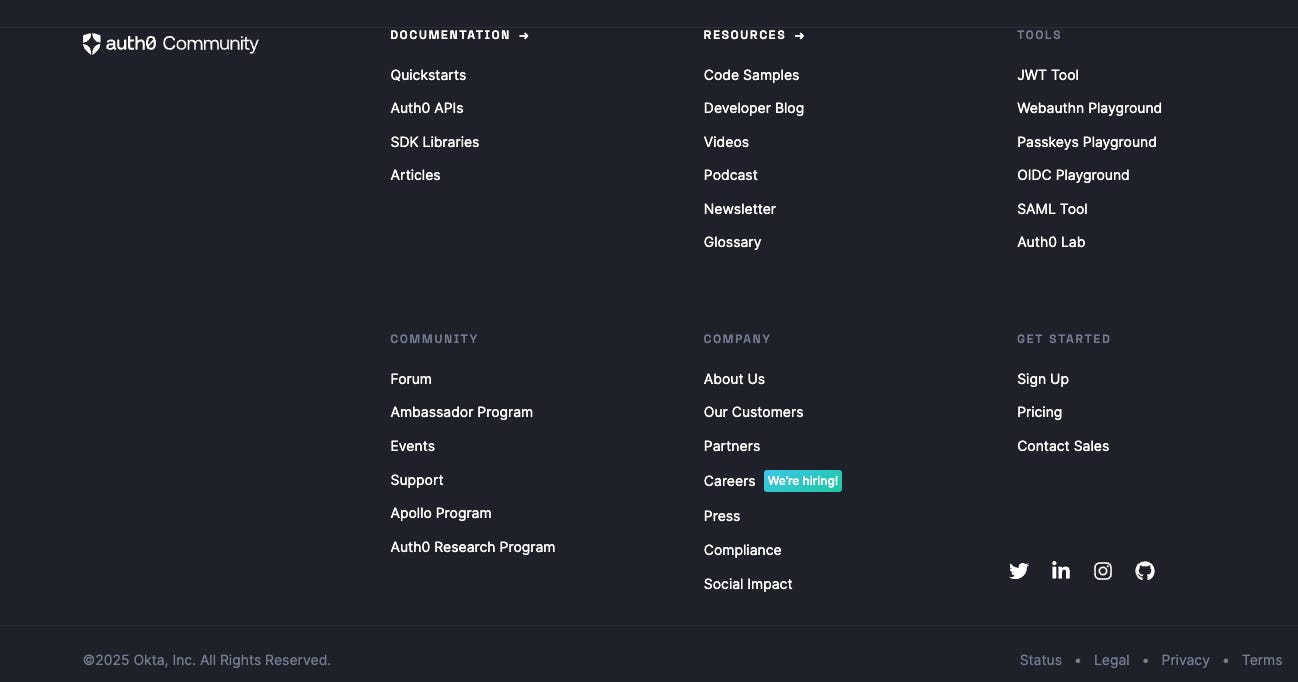
Task: Open Ambassador Program link
Action: (x=461, y=412)
